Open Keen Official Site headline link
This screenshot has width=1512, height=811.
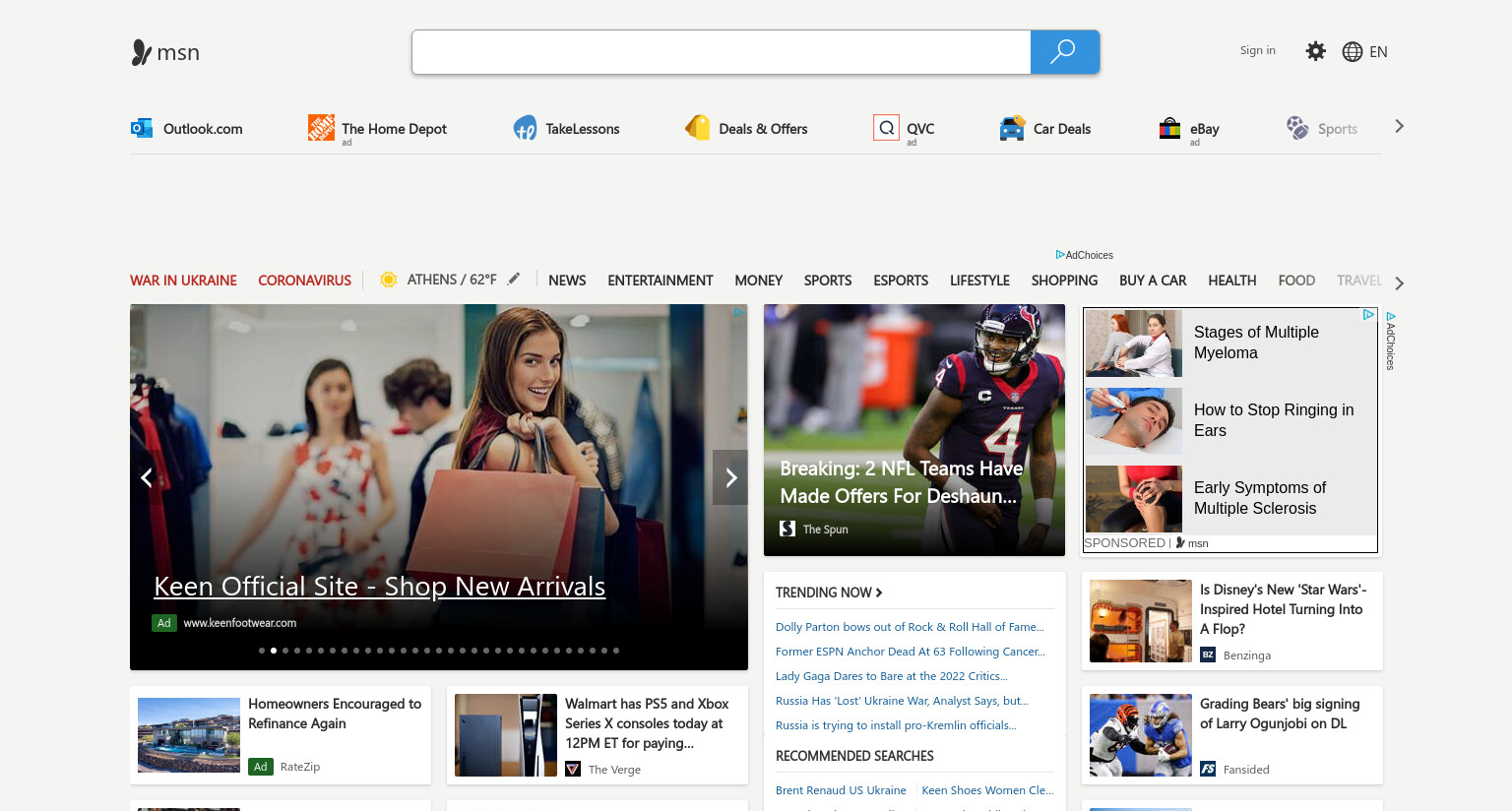379,587
